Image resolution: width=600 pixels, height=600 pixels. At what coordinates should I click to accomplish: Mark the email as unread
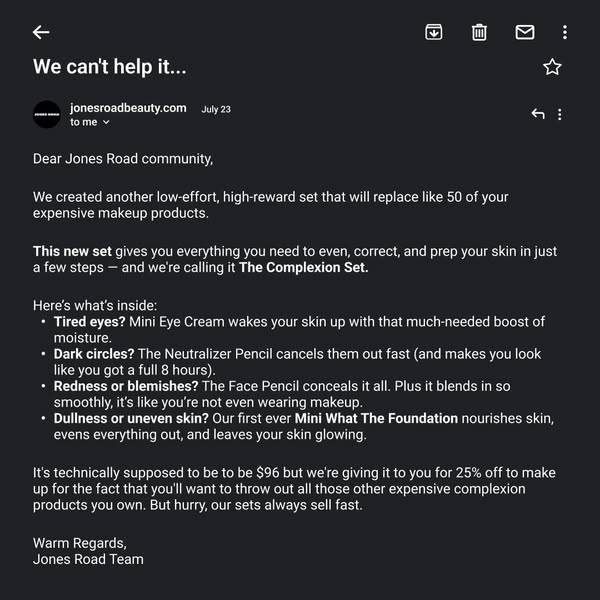(525, 32)
